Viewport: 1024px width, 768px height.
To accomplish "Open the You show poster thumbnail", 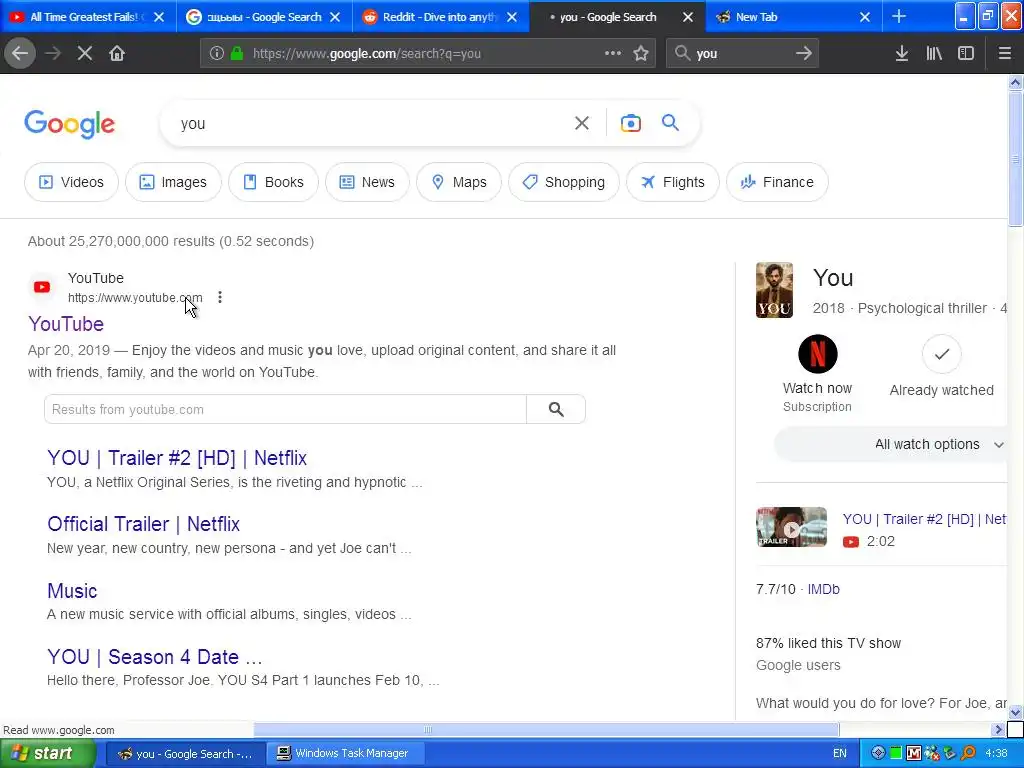I will pyautogui.click(x=775, y=290).
